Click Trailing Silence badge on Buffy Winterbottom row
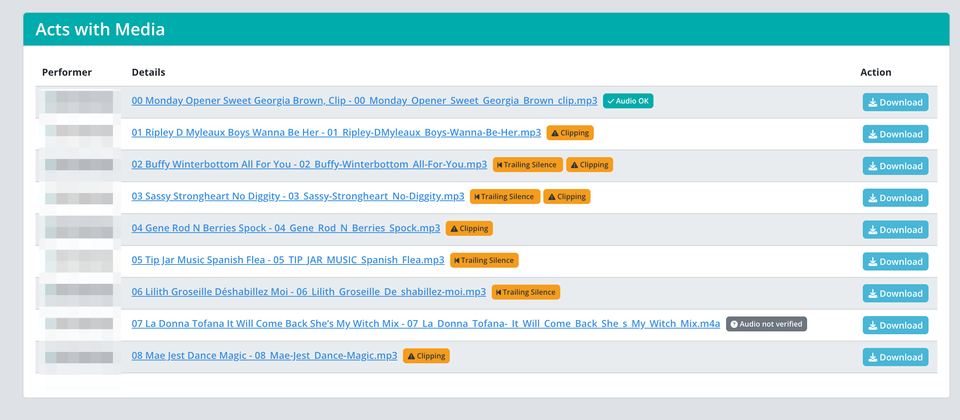Image resolution: width=960 pixels, height=420 pixels. click(527, 164)
